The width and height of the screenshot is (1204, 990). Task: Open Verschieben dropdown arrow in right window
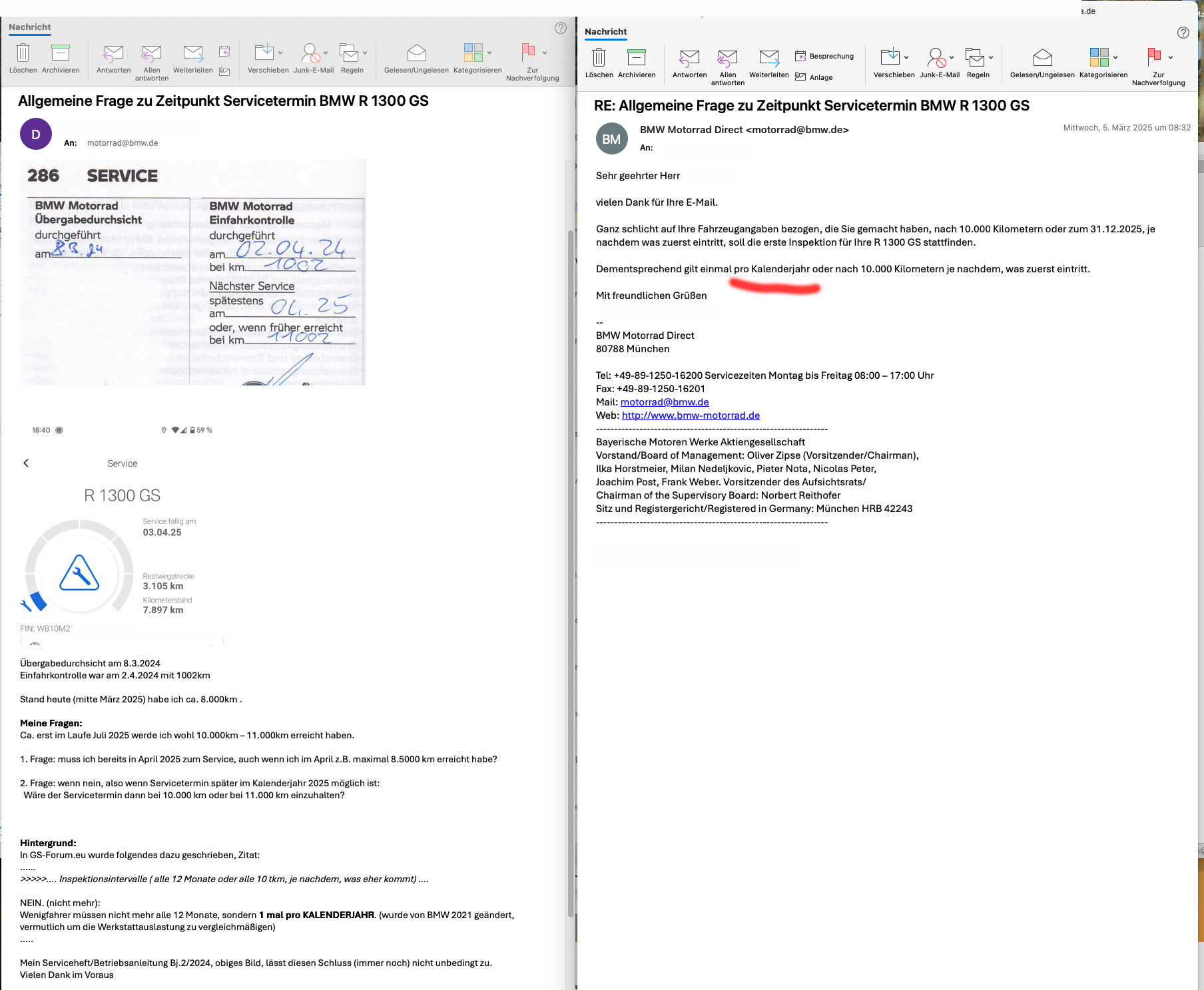pos(906,58)
